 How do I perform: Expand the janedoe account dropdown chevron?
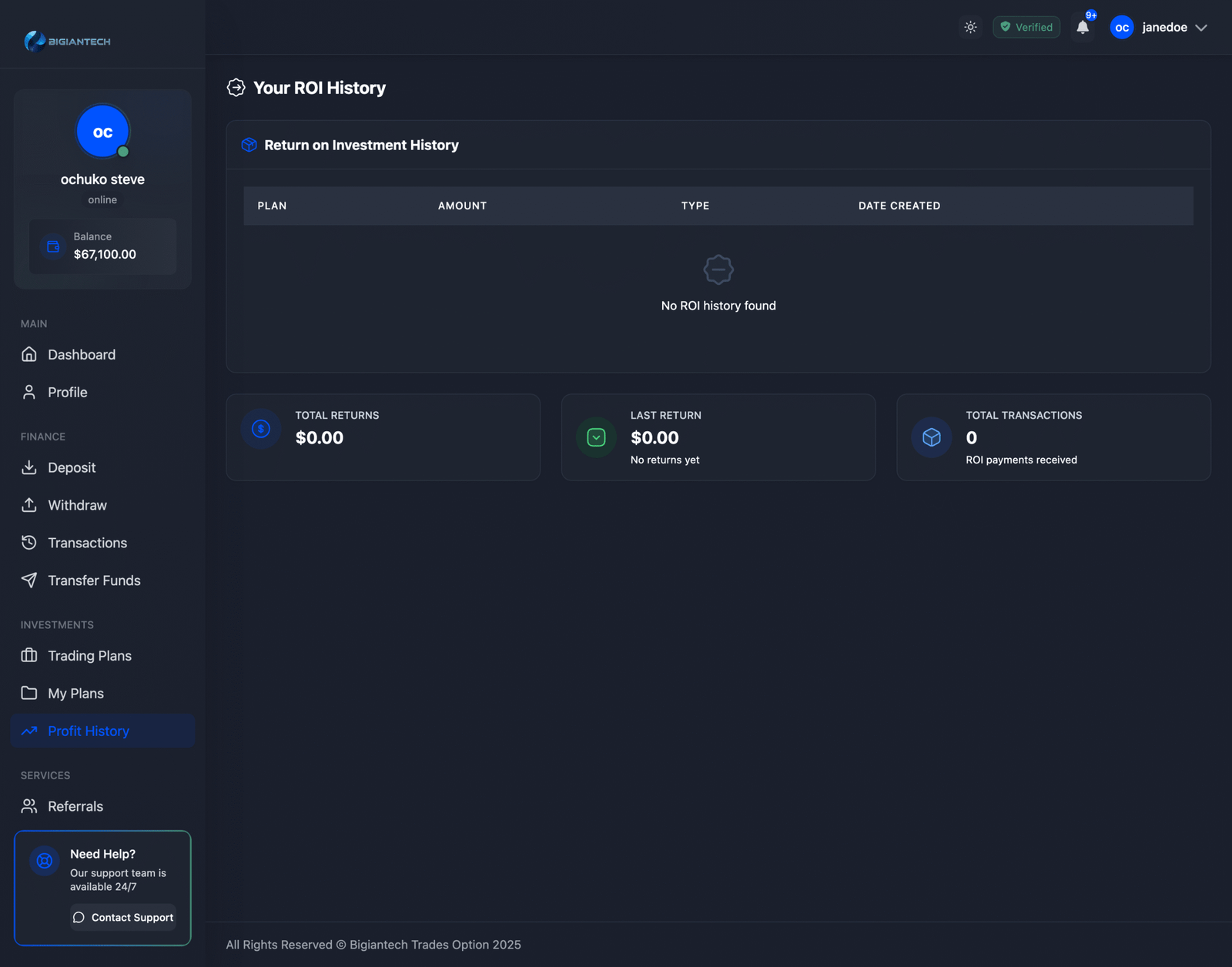click(x=1201, y=28)
